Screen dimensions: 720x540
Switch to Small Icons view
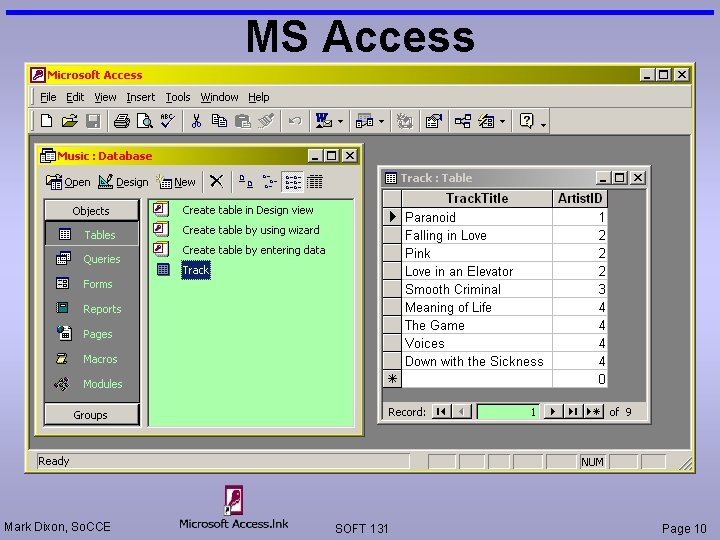tap(269, 182)
